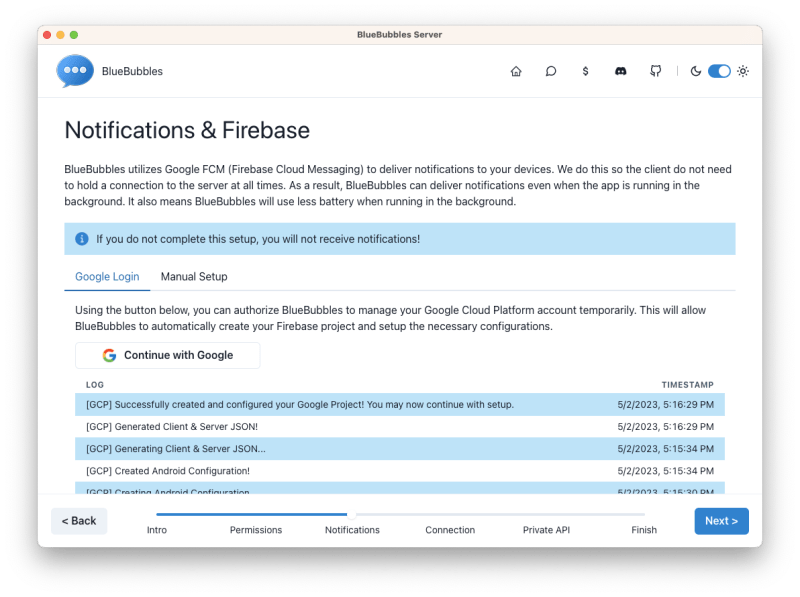The height and width of the screenshot is (597, 800).
Task: Select the Connection step label
Action: click(x=450, y=530)
